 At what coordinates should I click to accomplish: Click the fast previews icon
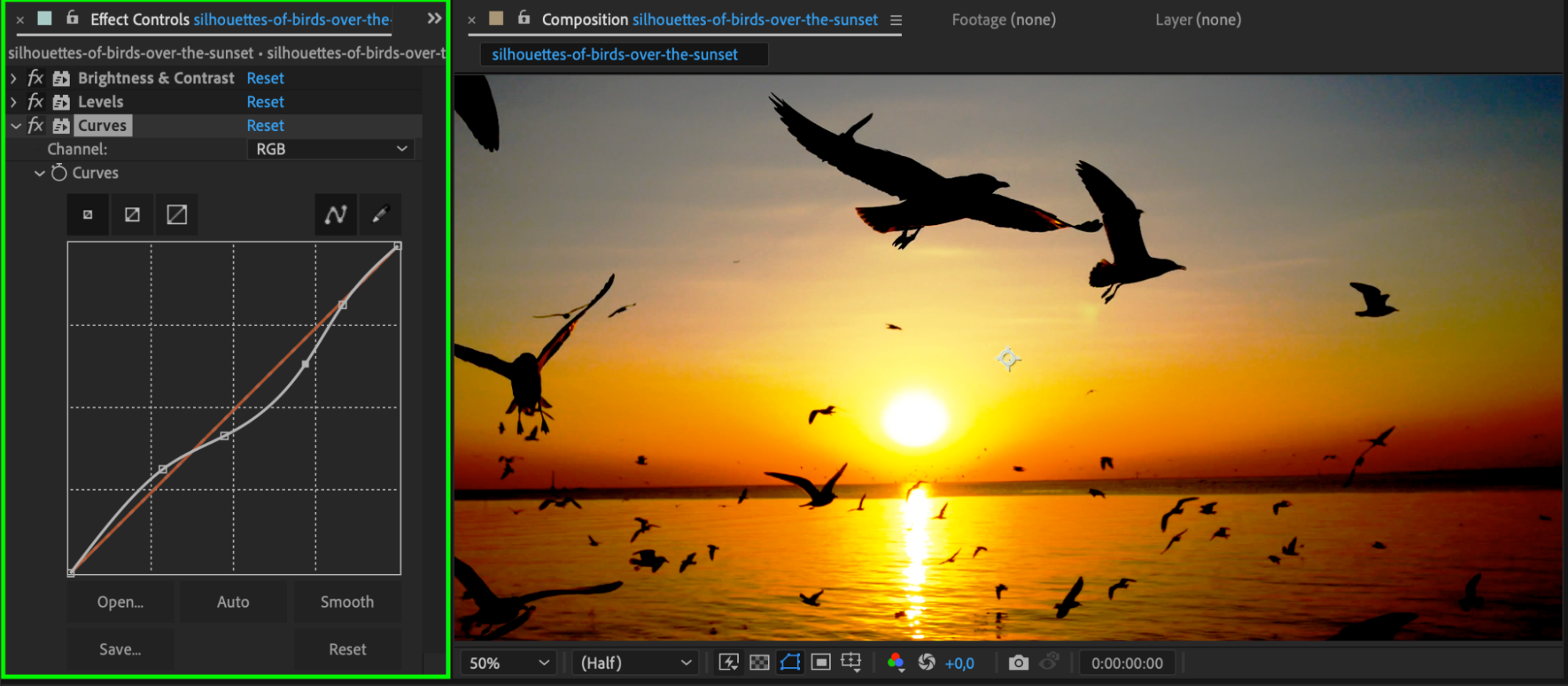coord(729,662)
